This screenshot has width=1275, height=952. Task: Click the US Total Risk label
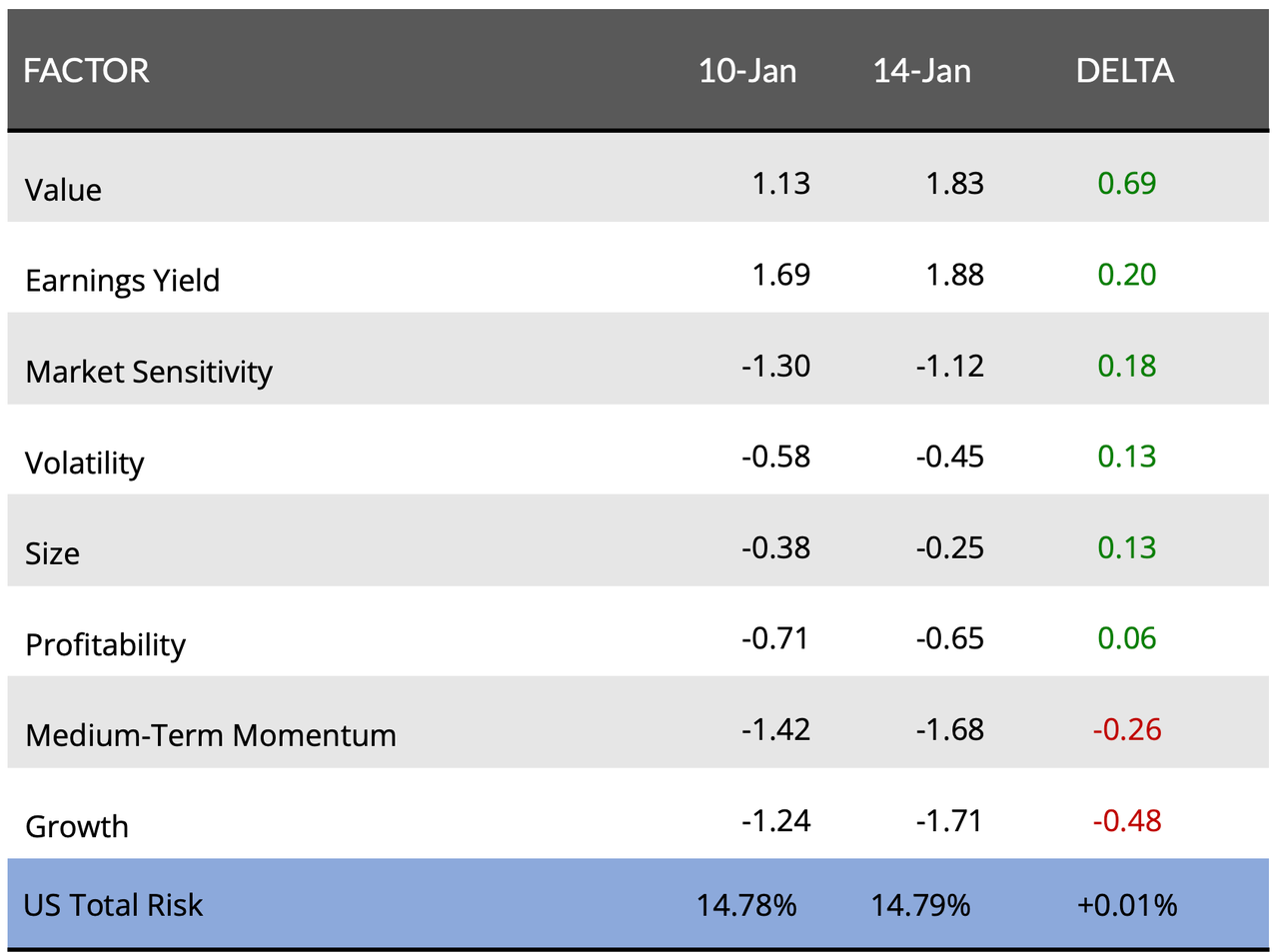click(113, 905)
